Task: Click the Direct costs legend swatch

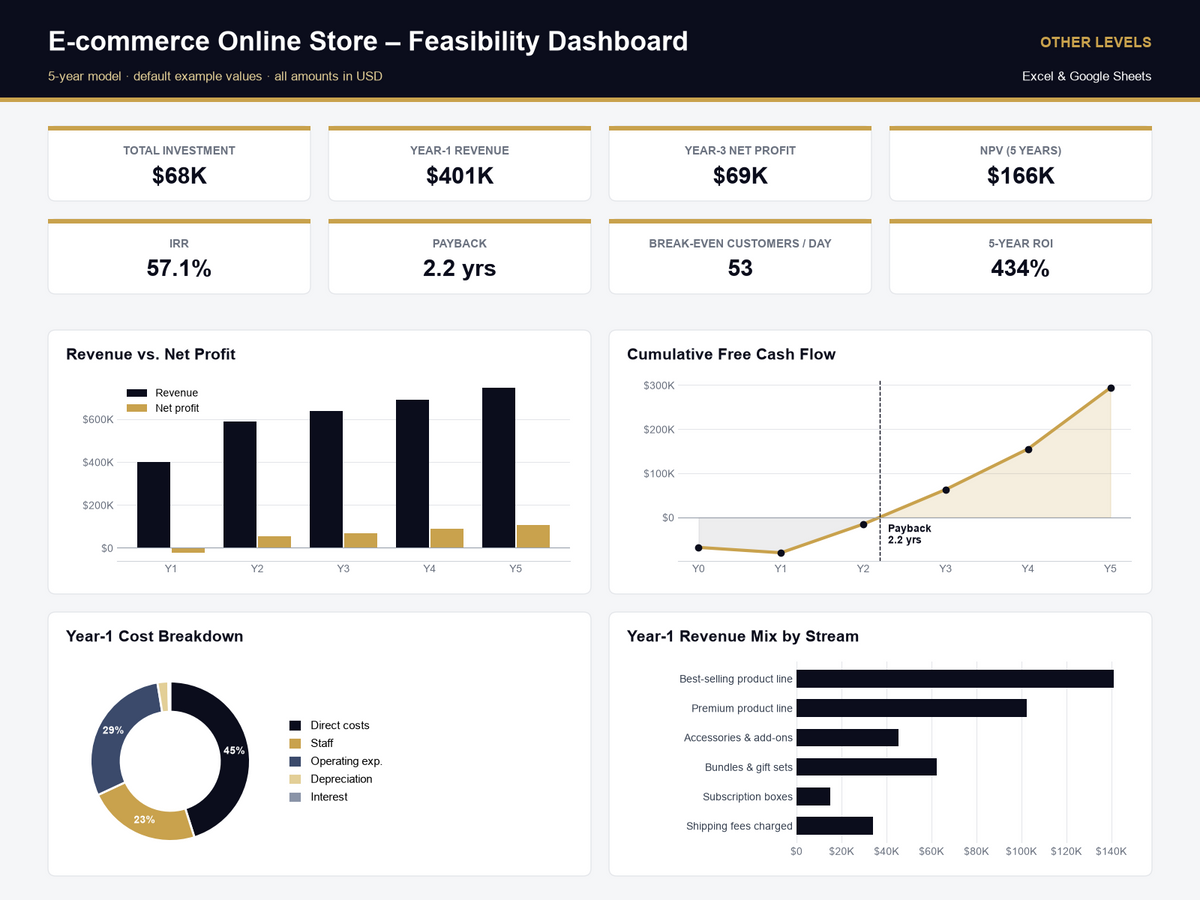Action: [x=295, y=725]
